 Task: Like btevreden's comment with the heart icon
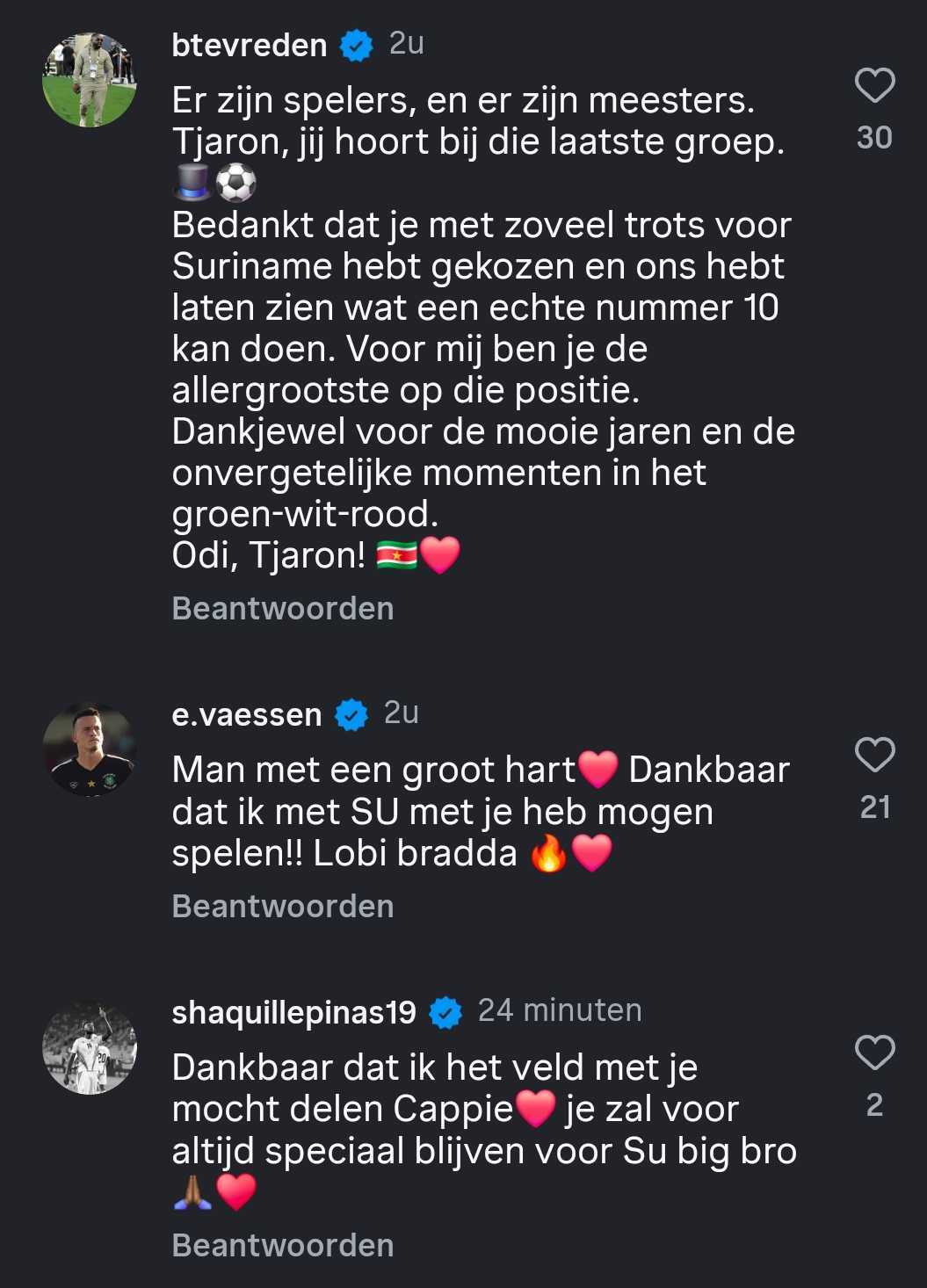873,86
